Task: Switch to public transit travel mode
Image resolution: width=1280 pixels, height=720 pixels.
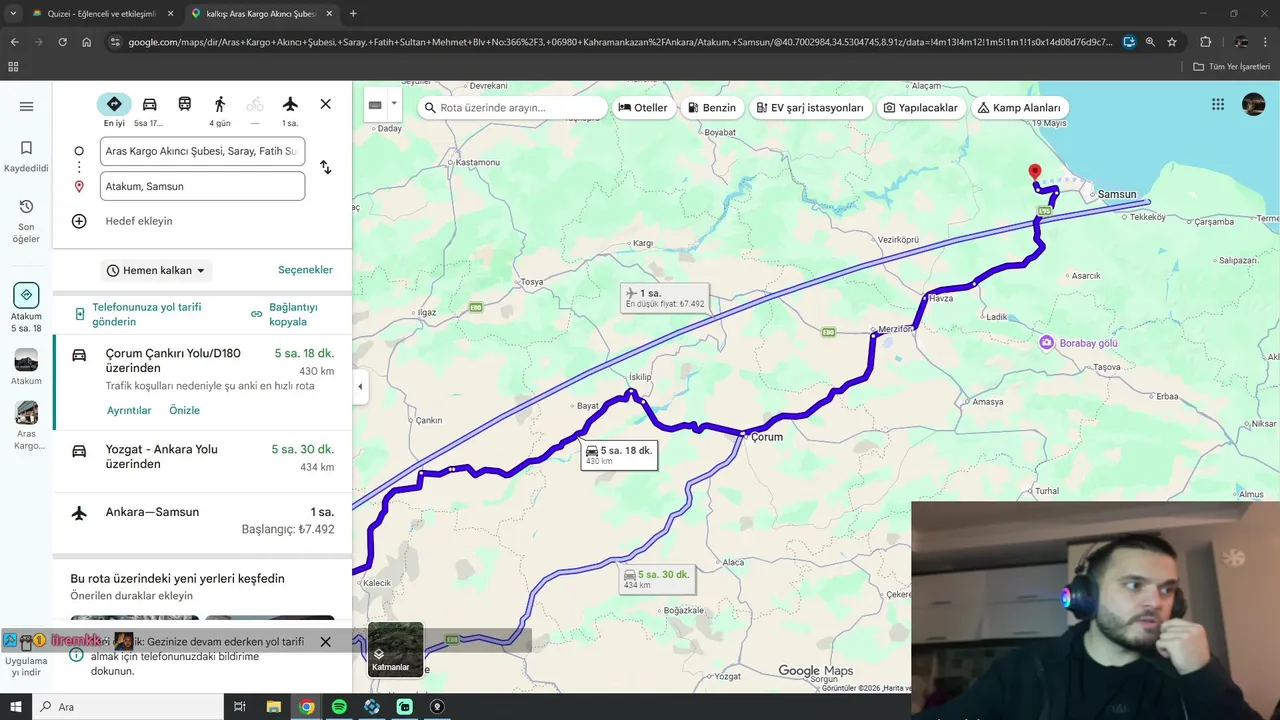Action: [185, 104]
